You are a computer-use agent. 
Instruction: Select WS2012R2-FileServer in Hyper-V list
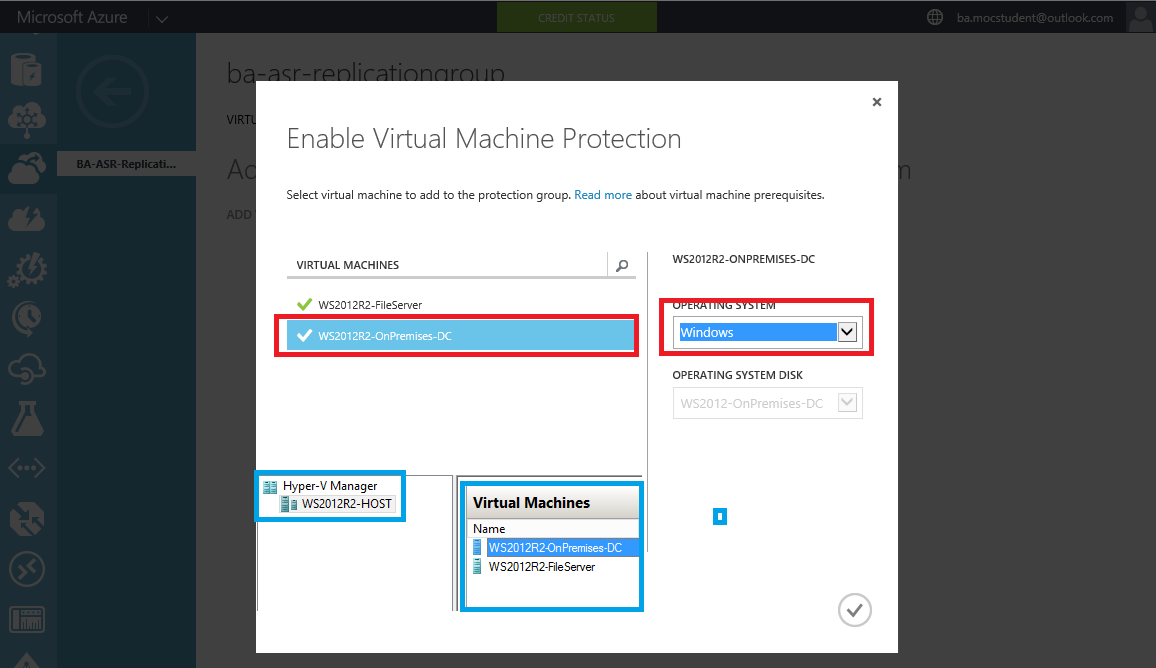542,567
